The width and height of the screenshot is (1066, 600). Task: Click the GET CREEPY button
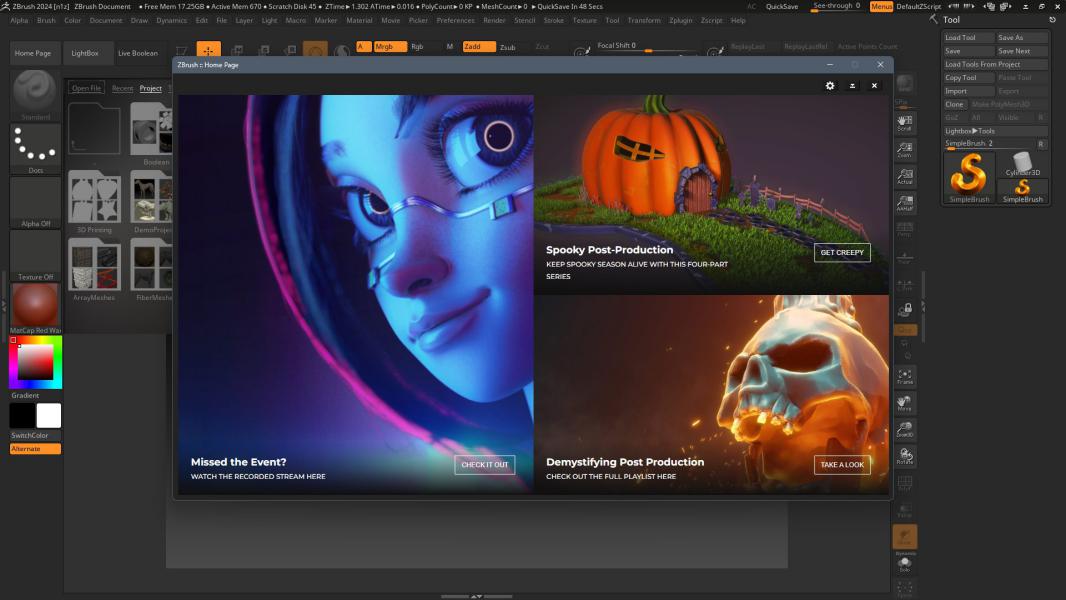pos(842,252)
